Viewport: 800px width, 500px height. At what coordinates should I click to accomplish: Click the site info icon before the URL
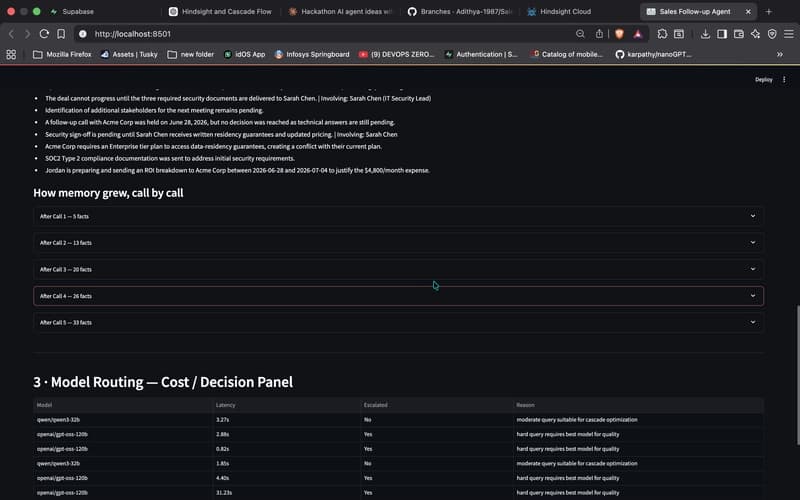click(x=83, y=34)
